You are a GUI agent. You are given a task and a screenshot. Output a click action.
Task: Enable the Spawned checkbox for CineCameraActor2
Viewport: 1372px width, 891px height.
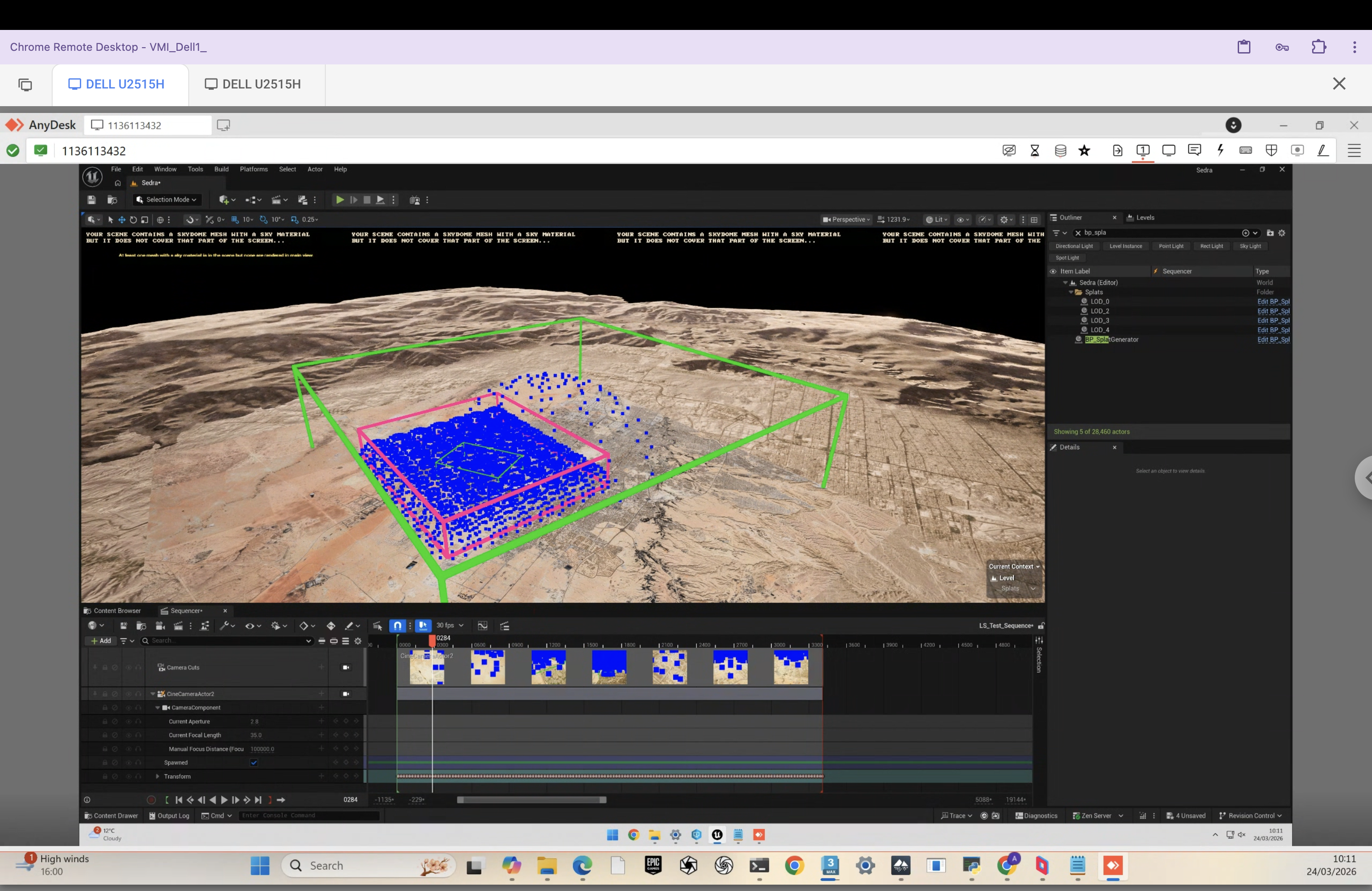click(254, 762)
